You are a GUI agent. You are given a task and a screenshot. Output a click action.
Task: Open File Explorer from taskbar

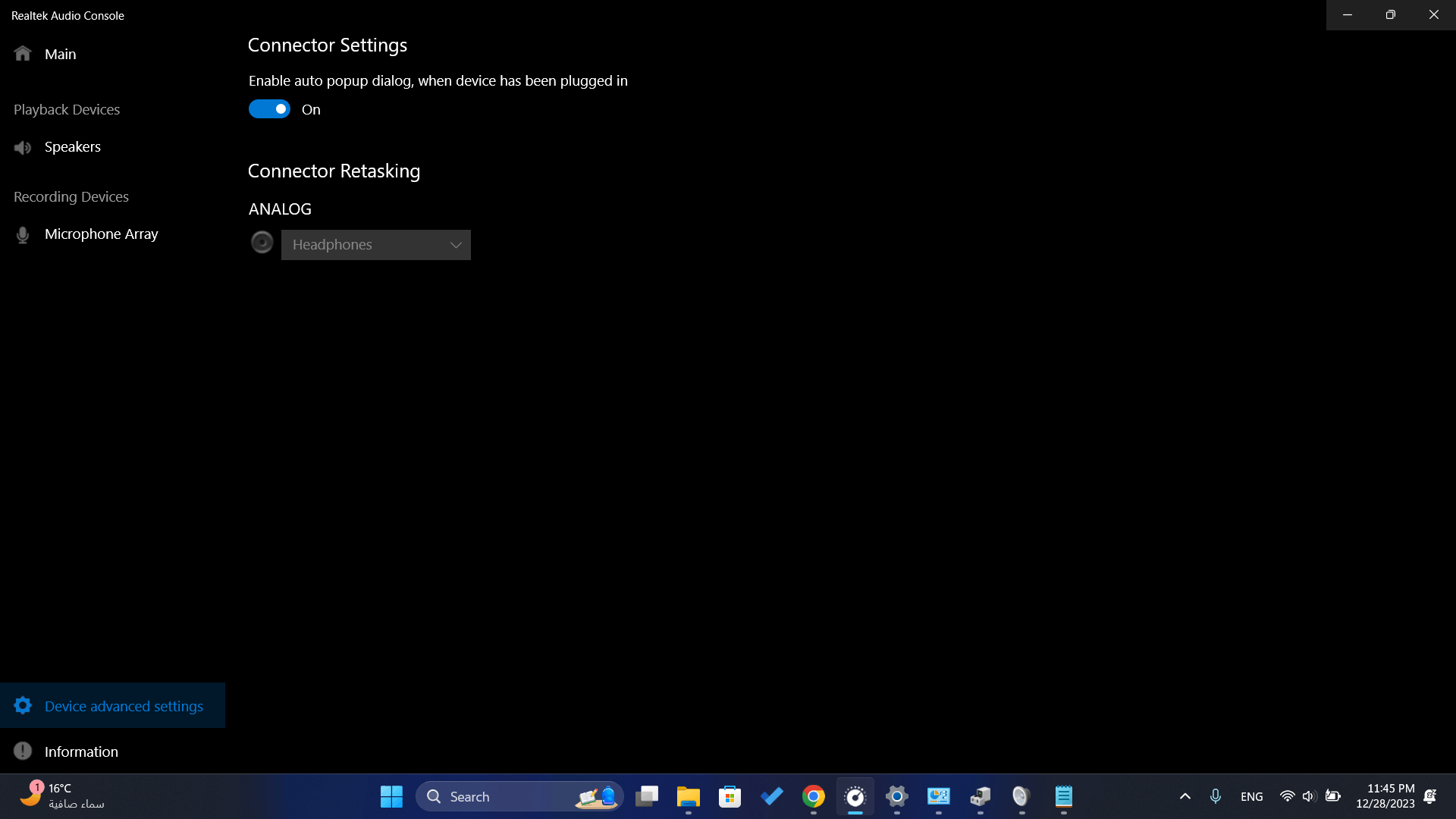pyautogui.click(x=689, y=797)
